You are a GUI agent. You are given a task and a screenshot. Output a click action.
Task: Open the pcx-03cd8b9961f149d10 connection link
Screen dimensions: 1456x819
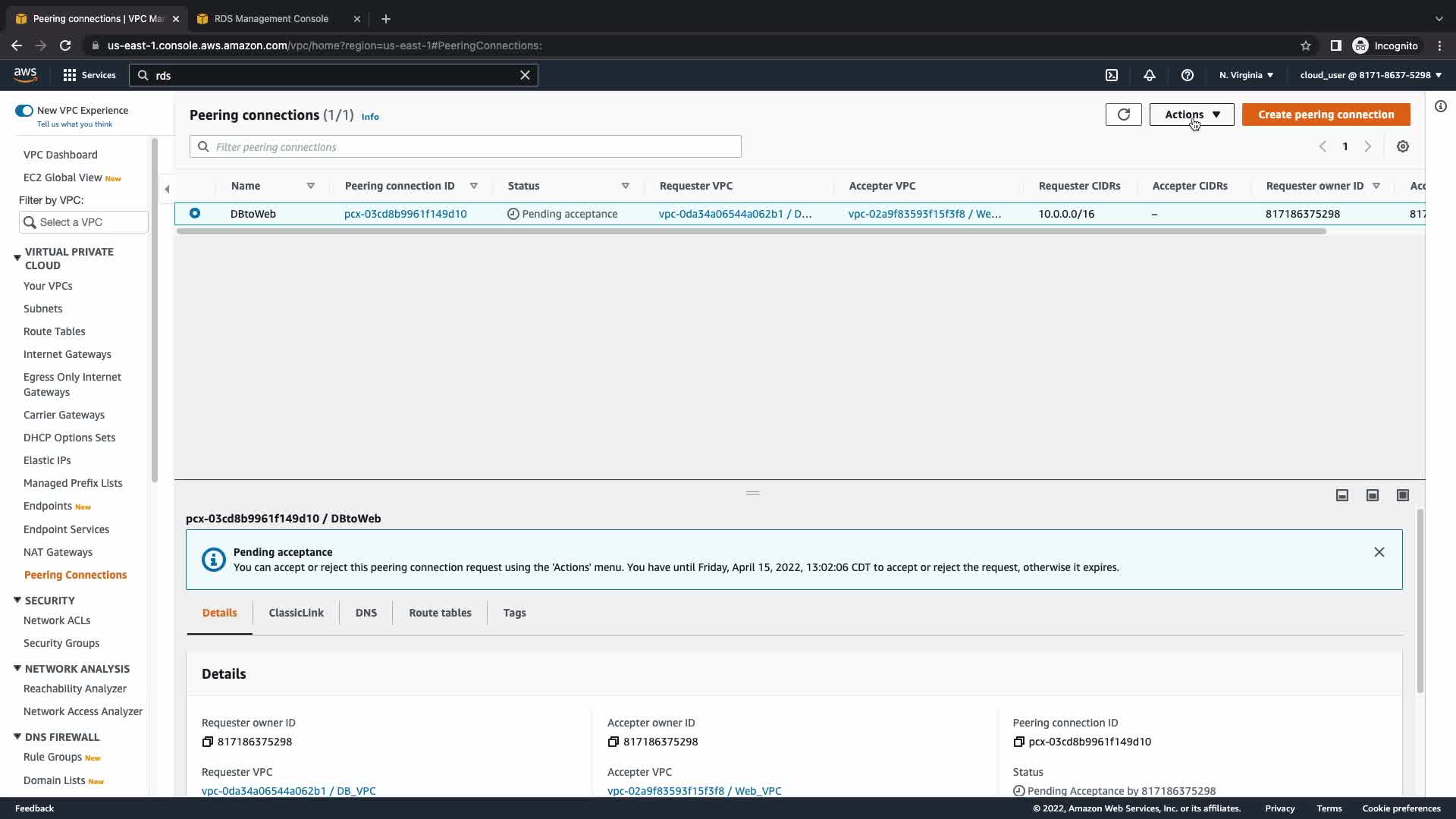click(405, 214)
